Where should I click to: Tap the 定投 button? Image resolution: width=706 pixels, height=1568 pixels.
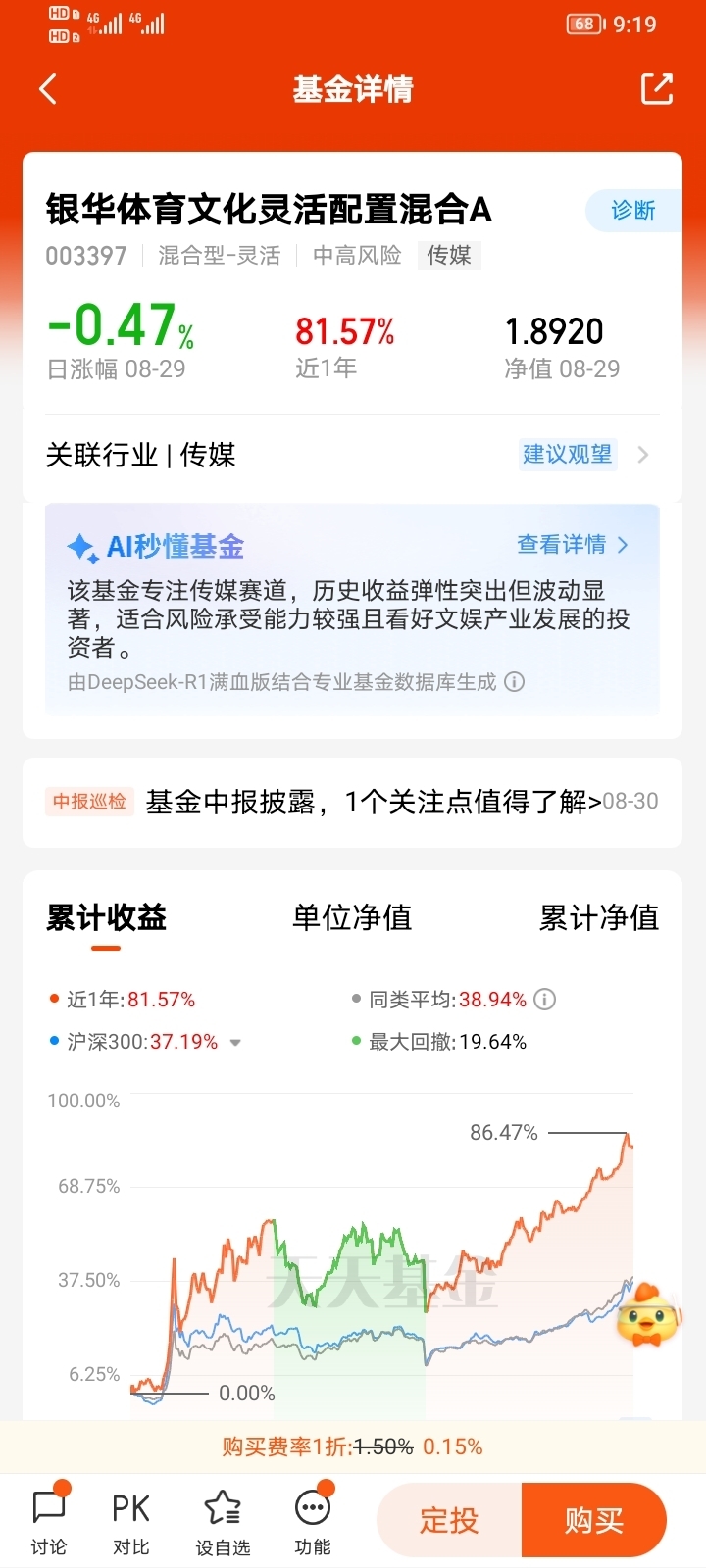(x=449, y=1520)
